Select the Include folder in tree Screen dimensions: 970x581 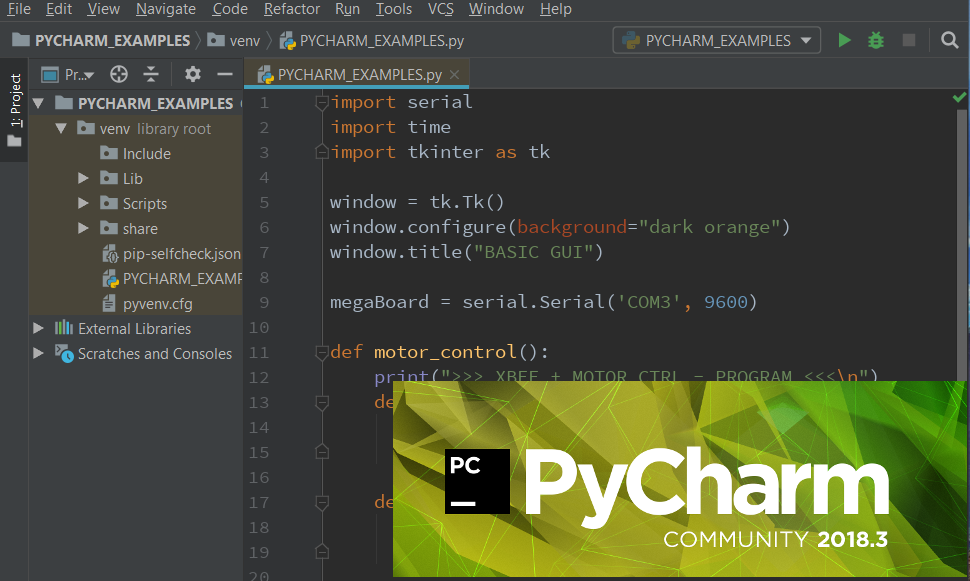(x=135, y=153)
